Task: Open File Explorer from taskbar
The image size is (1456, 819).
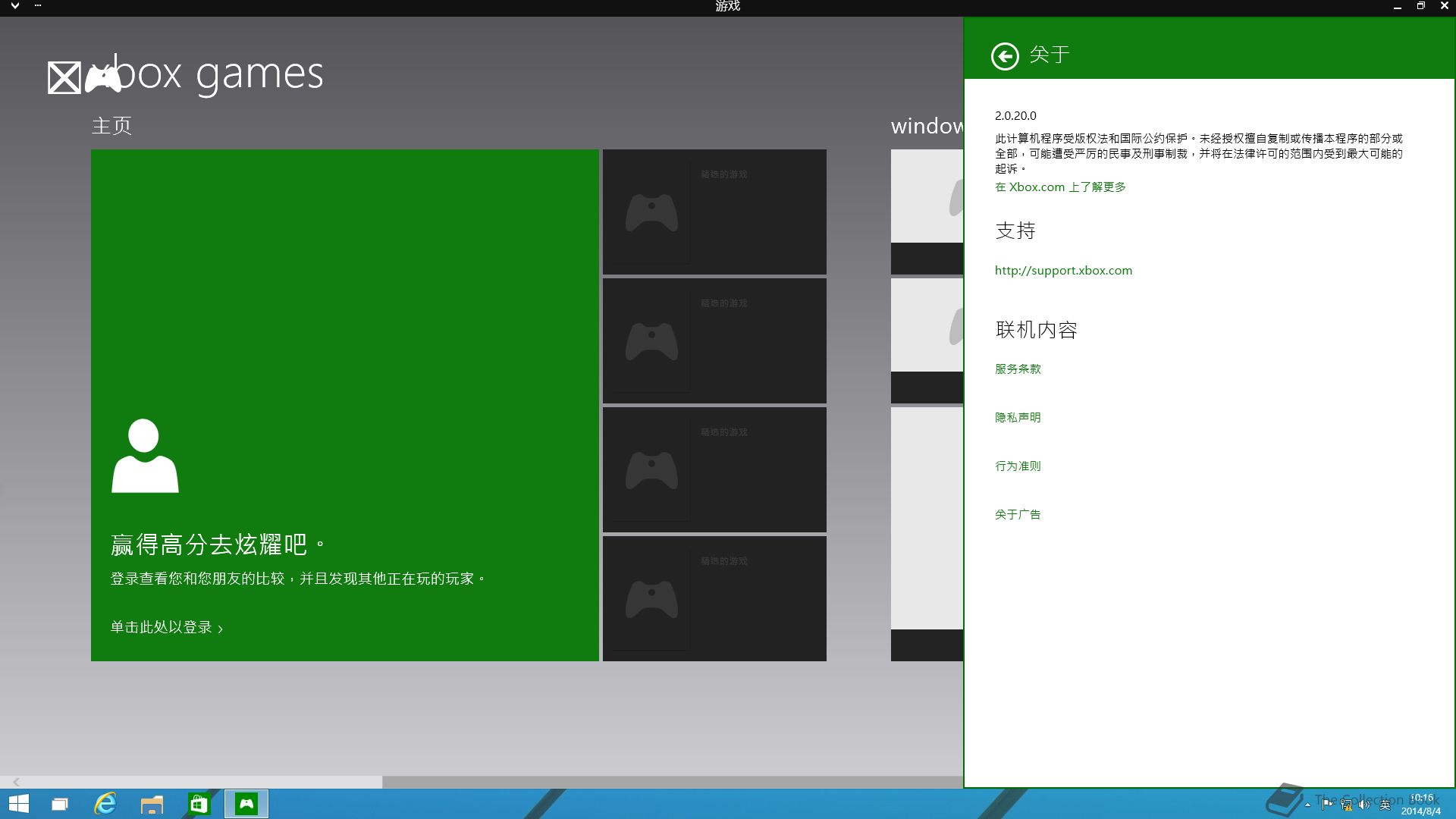Action: pyautogui.click(x=152, y=804)
